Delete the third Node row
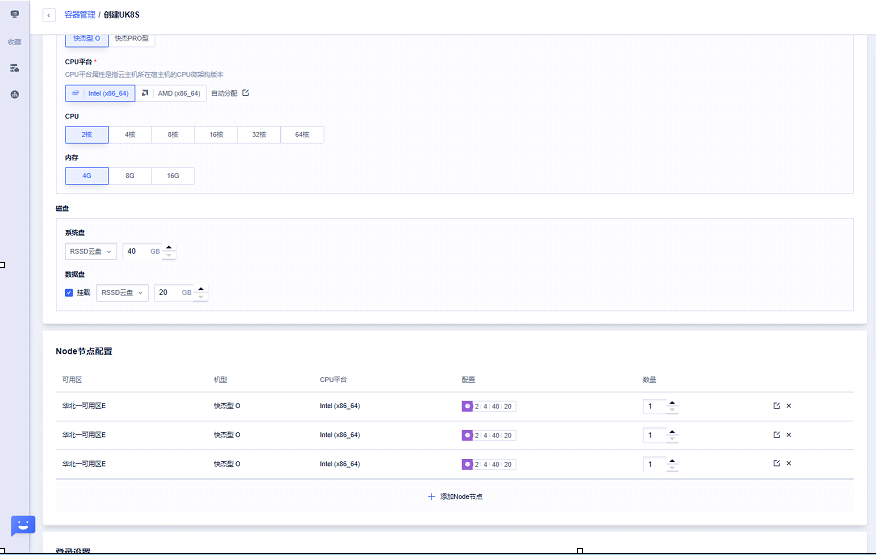Screen dimensions: 876x555 [x=788, y=464]
